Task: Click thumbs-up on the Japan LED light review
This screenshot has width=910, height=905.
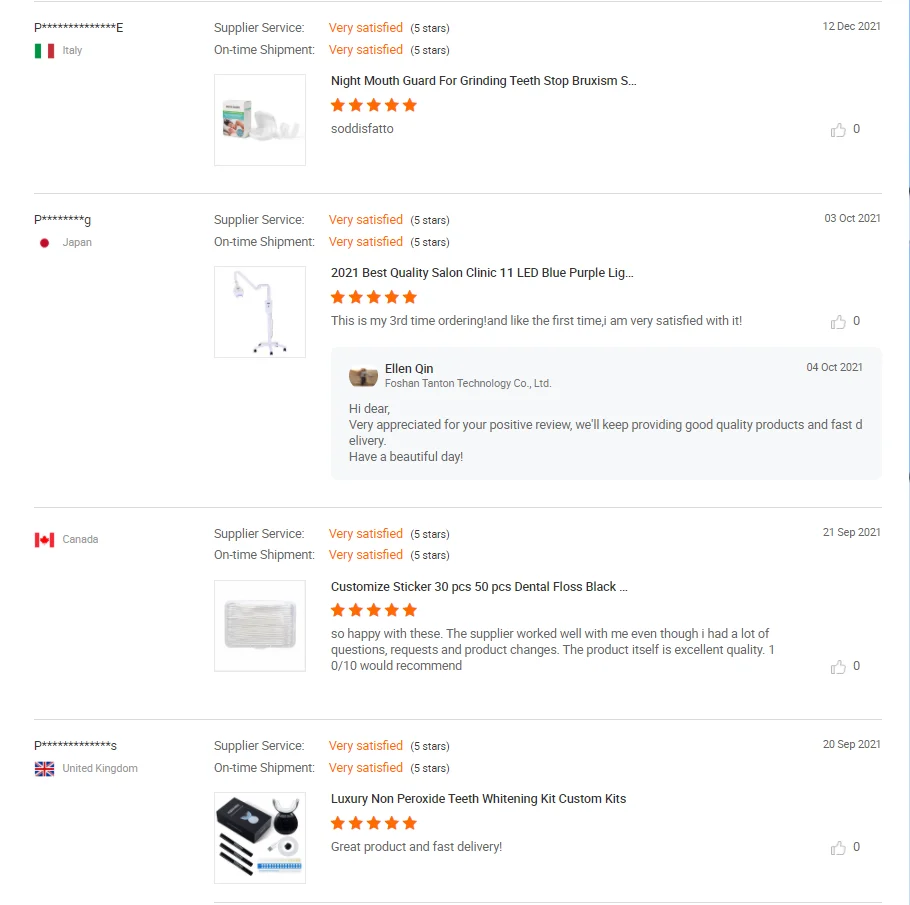Action: [838, 322]
